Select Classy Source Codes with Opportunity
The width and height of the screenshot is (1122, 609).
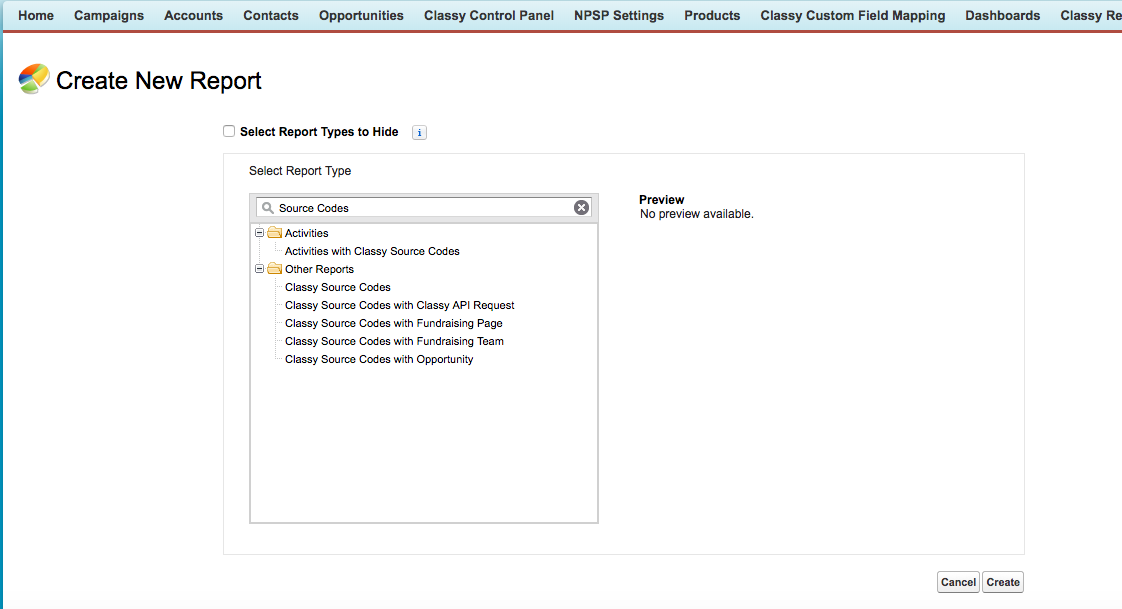coord(379,359)
